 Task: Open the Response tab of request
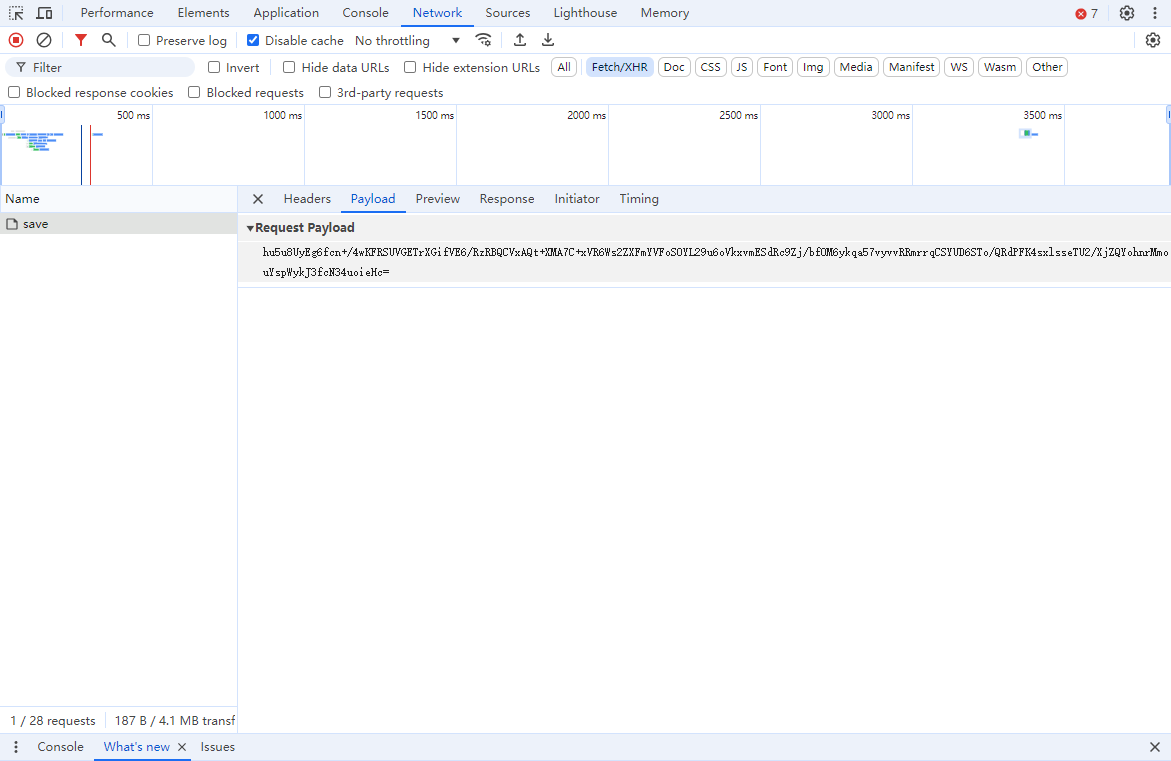[x=506, y=199]
